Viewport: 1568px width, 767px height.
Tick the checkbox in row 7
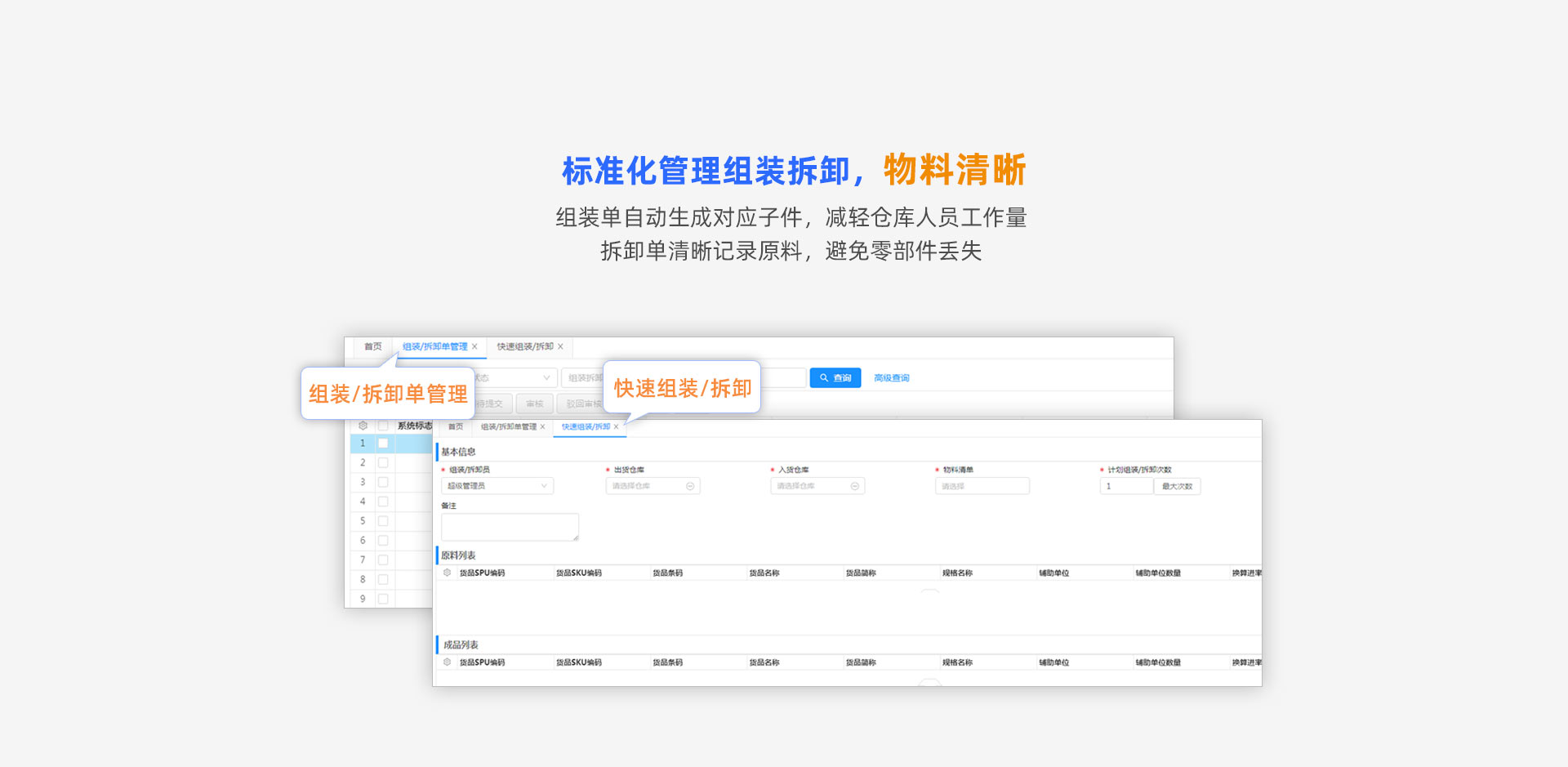383,560
